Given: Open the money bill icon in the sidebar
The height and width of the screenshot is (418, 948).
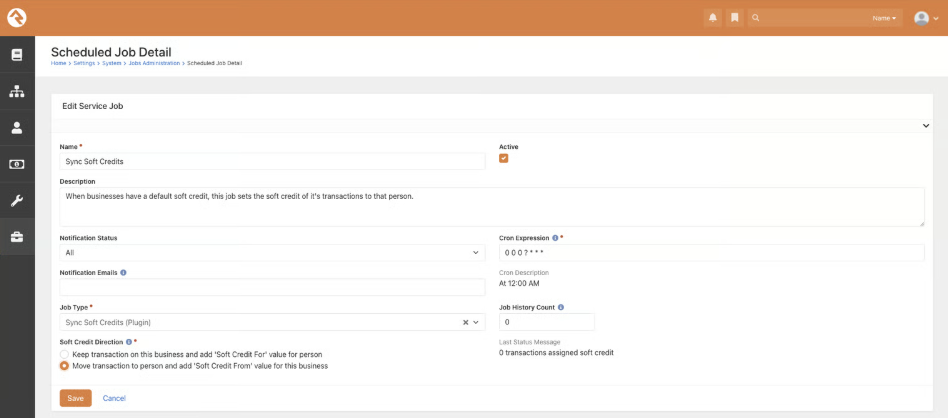Looking at the screenshot, I should coord(17,164).
